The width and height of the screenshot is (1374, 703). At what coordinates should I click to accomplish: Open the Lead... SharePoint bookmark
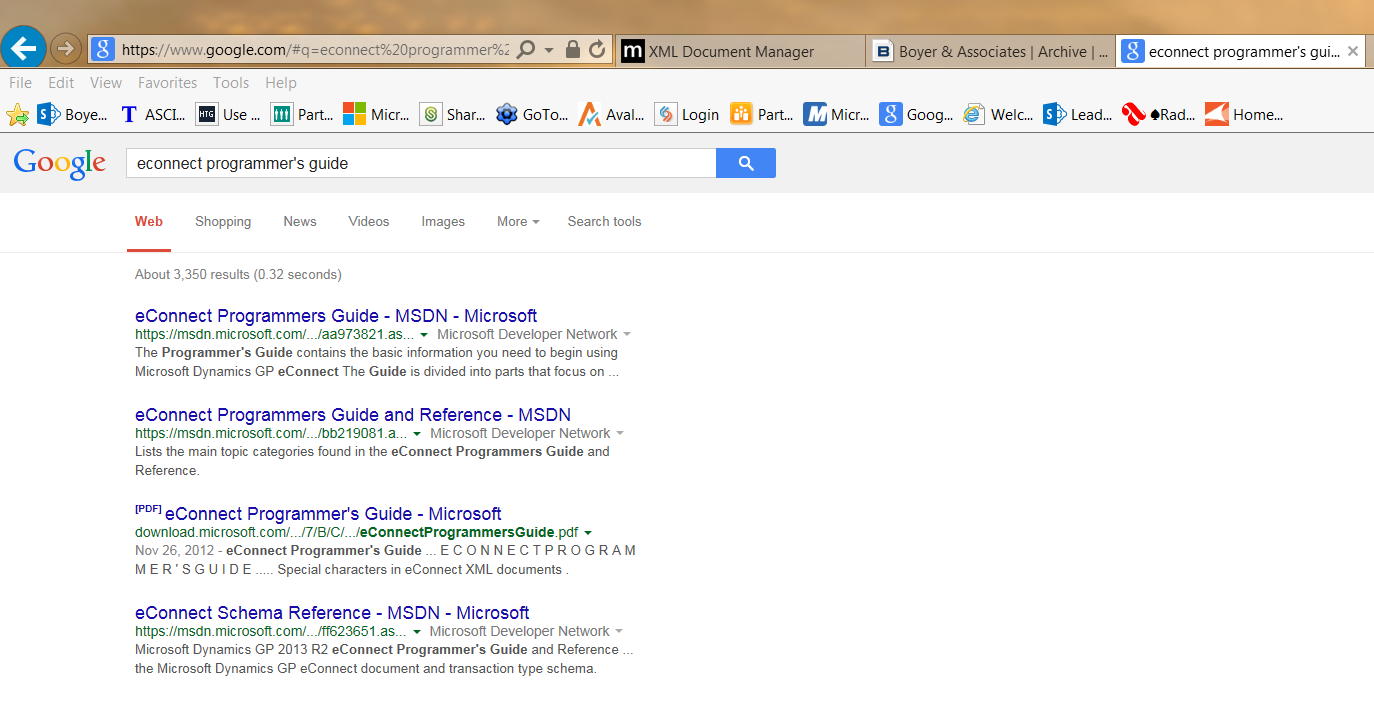tap(1077, 115)
